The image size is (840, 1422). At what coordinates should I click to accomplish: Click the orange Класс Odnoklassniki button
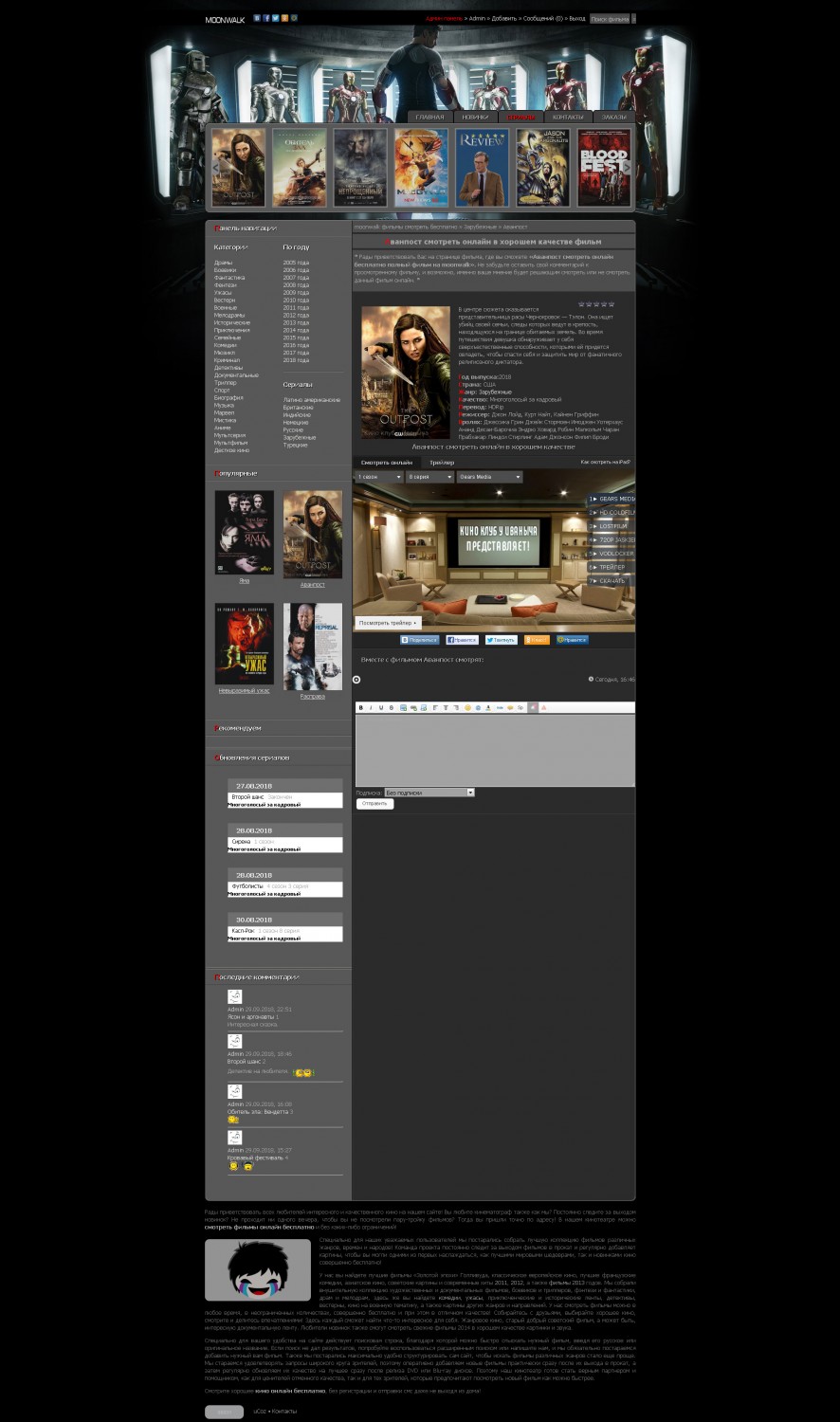coord(537,640)
